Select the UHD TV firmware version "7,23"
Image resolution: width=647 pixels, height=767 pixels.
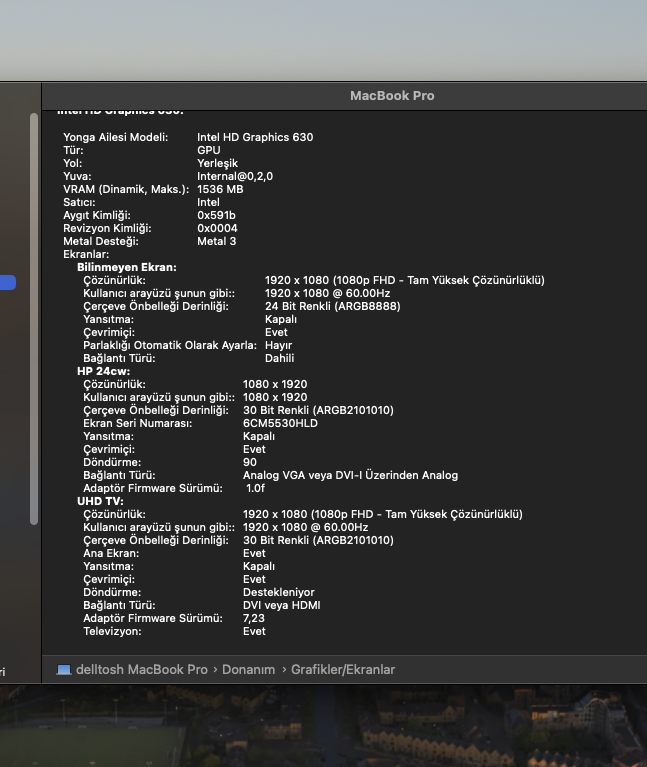click(x=254, y=618)
